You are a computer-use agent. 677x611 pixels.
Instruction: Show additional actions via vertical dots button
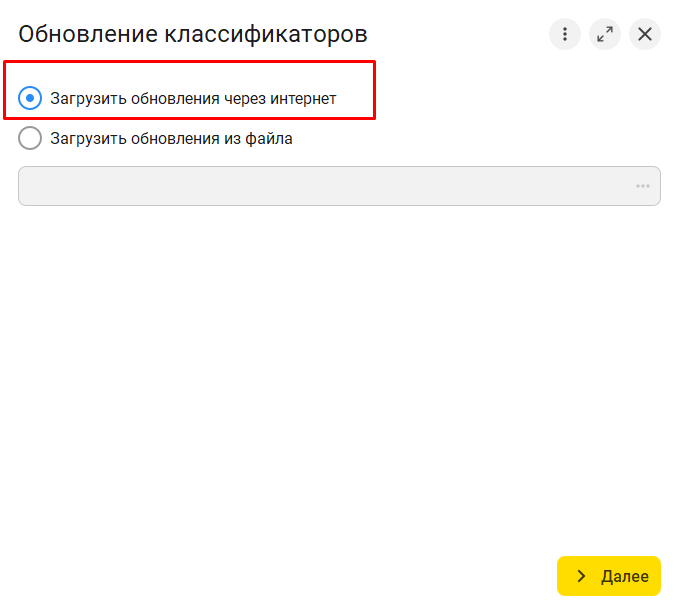(564, 34)
